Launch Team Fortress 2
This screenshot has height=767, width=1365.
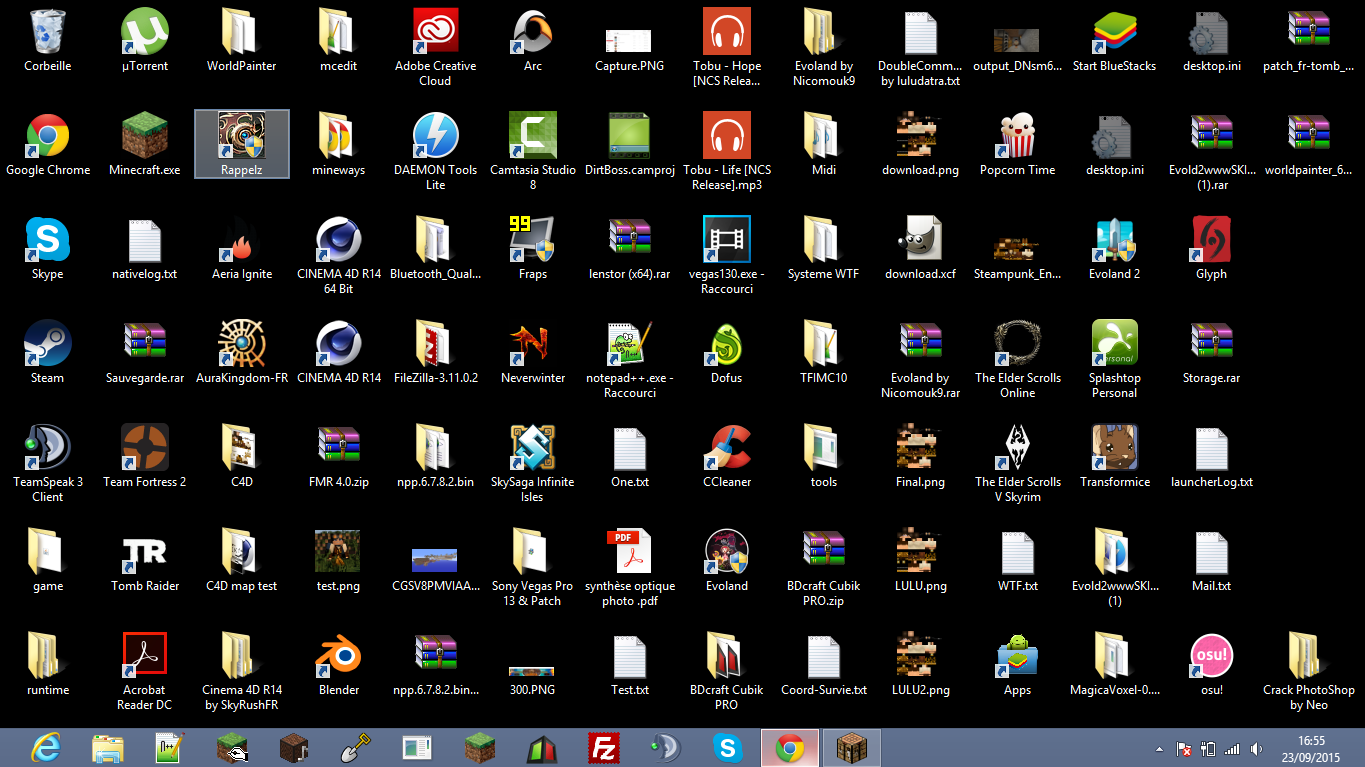pyautogui.click(x=145, y=456)
